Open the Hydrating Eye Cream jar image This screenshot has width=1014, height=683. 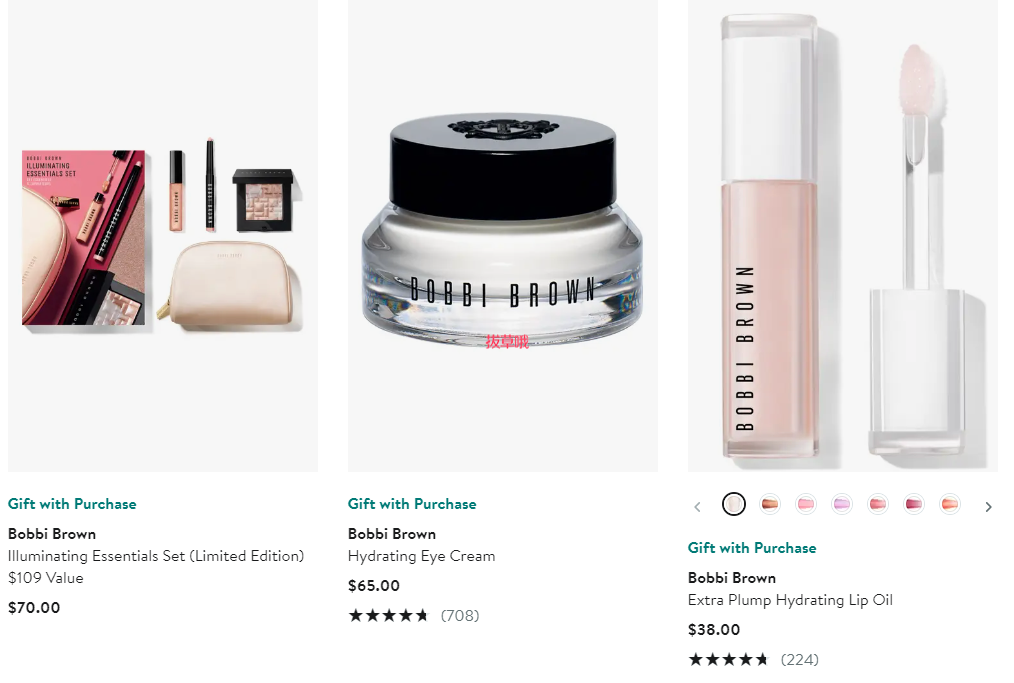[x=502, y=235]
